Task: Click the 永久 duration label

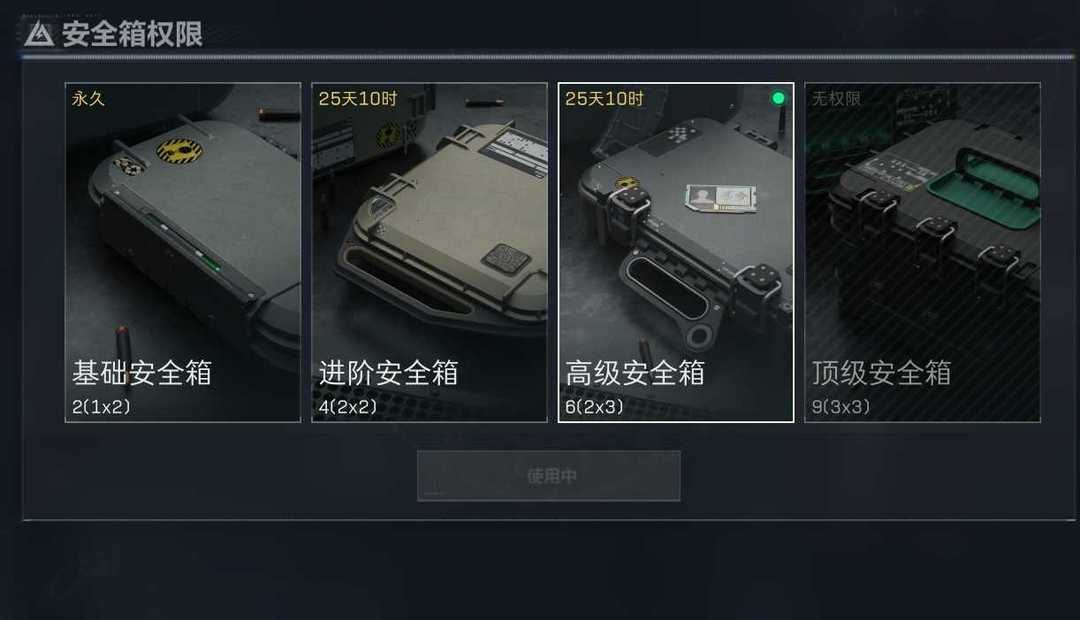Action: point(88,99)
